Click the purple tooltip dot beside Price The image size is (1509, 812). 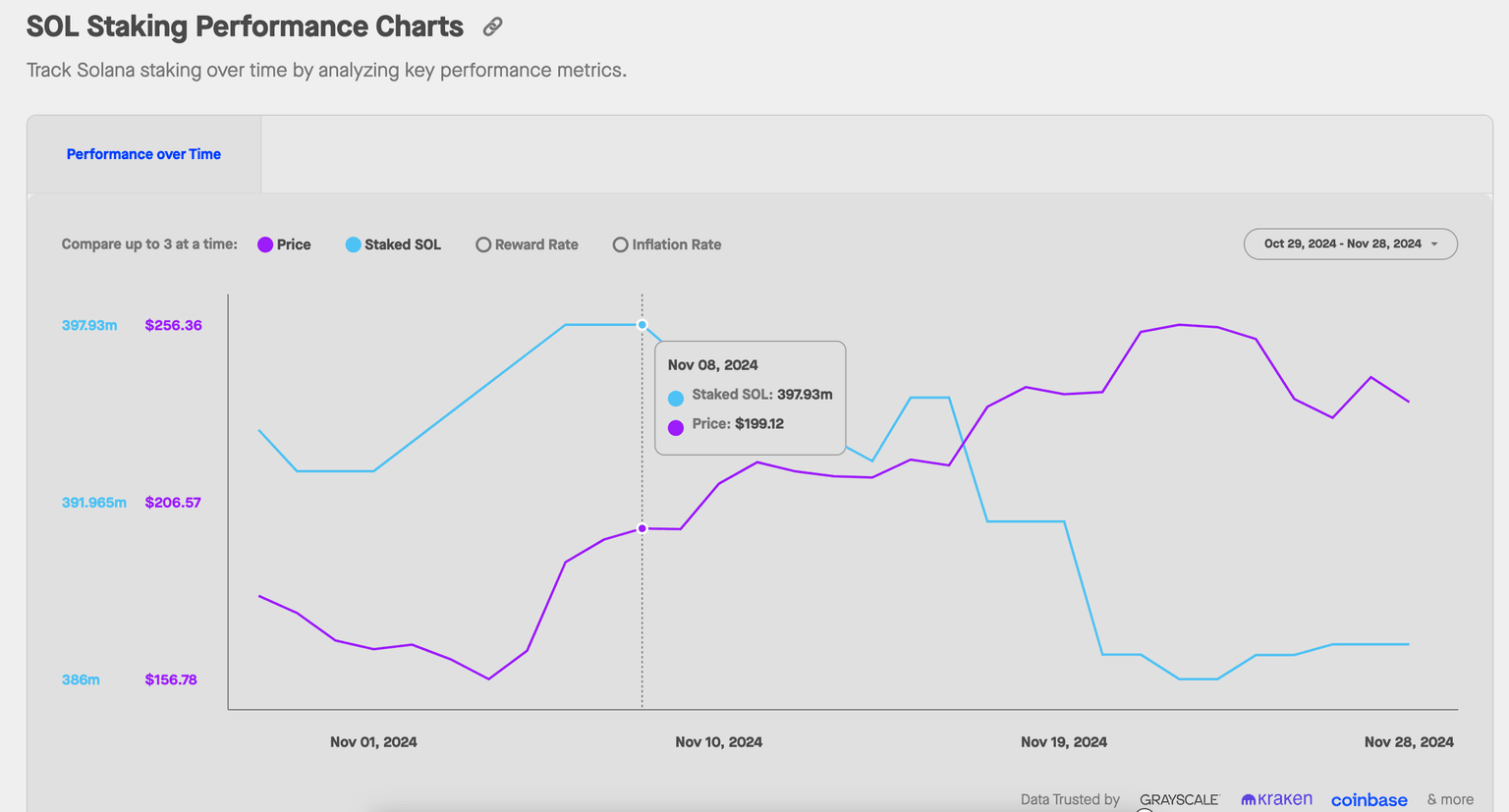tap(676, 427)
